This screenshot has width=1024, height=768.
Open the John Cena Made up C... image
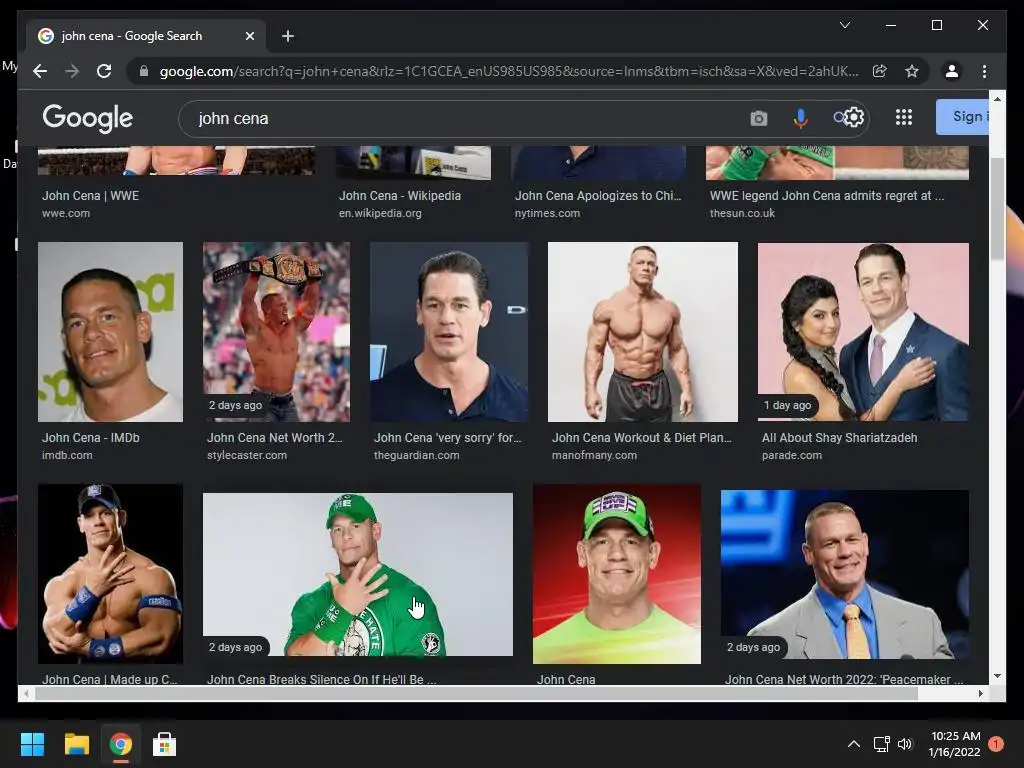(x=110, y=573)
